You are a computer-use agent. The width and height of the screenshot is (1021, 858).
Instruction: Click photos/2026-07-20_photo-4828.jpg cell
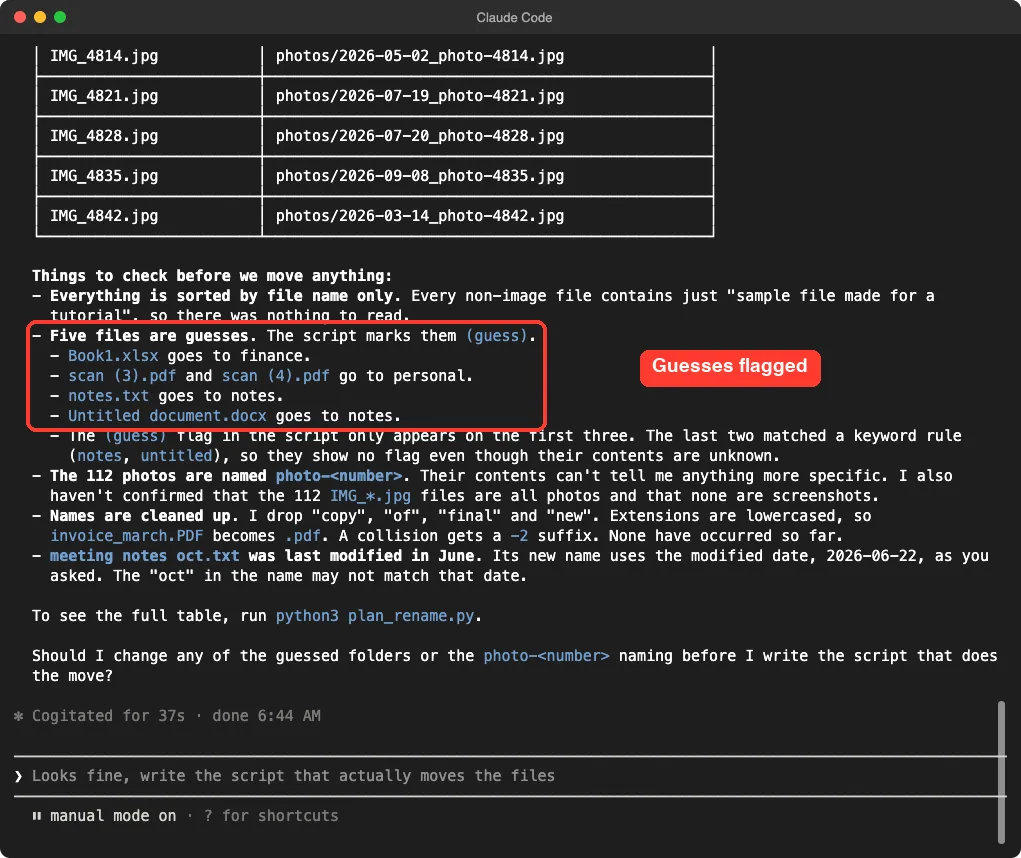click(488, 136)
